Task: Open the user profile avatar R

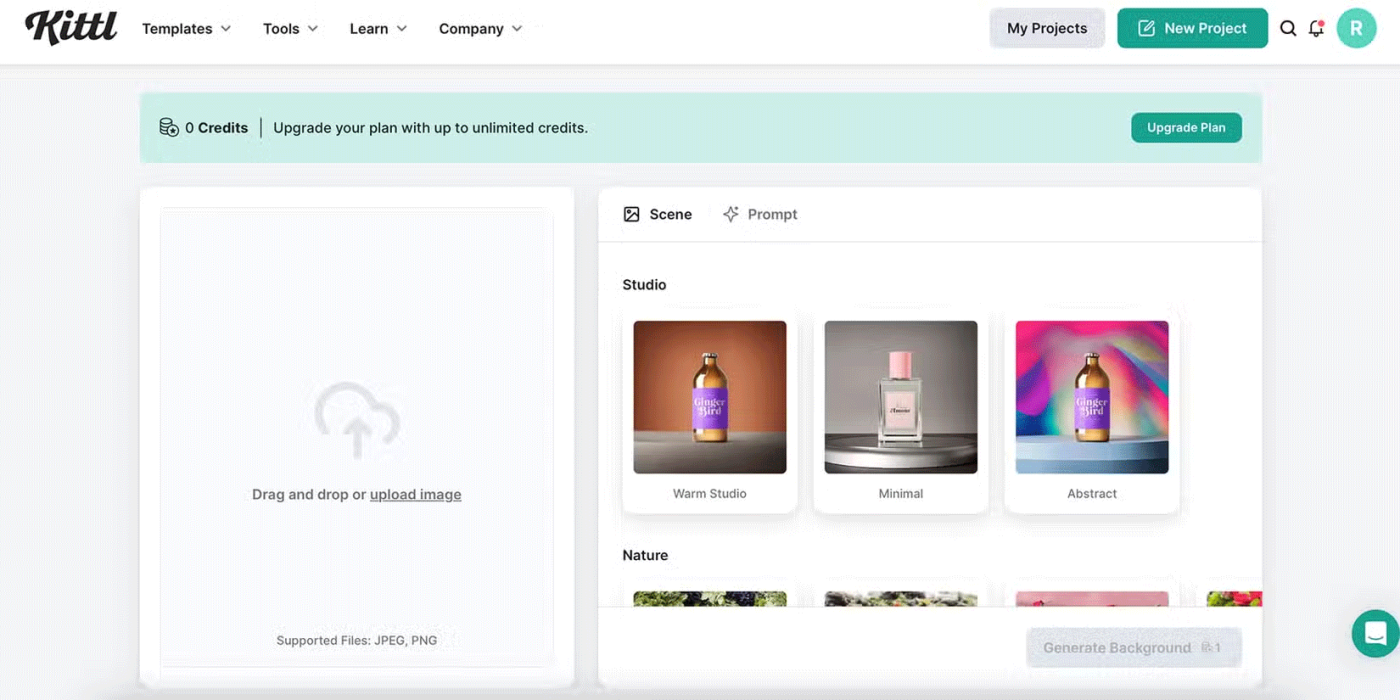Action: pos(1356,28)
